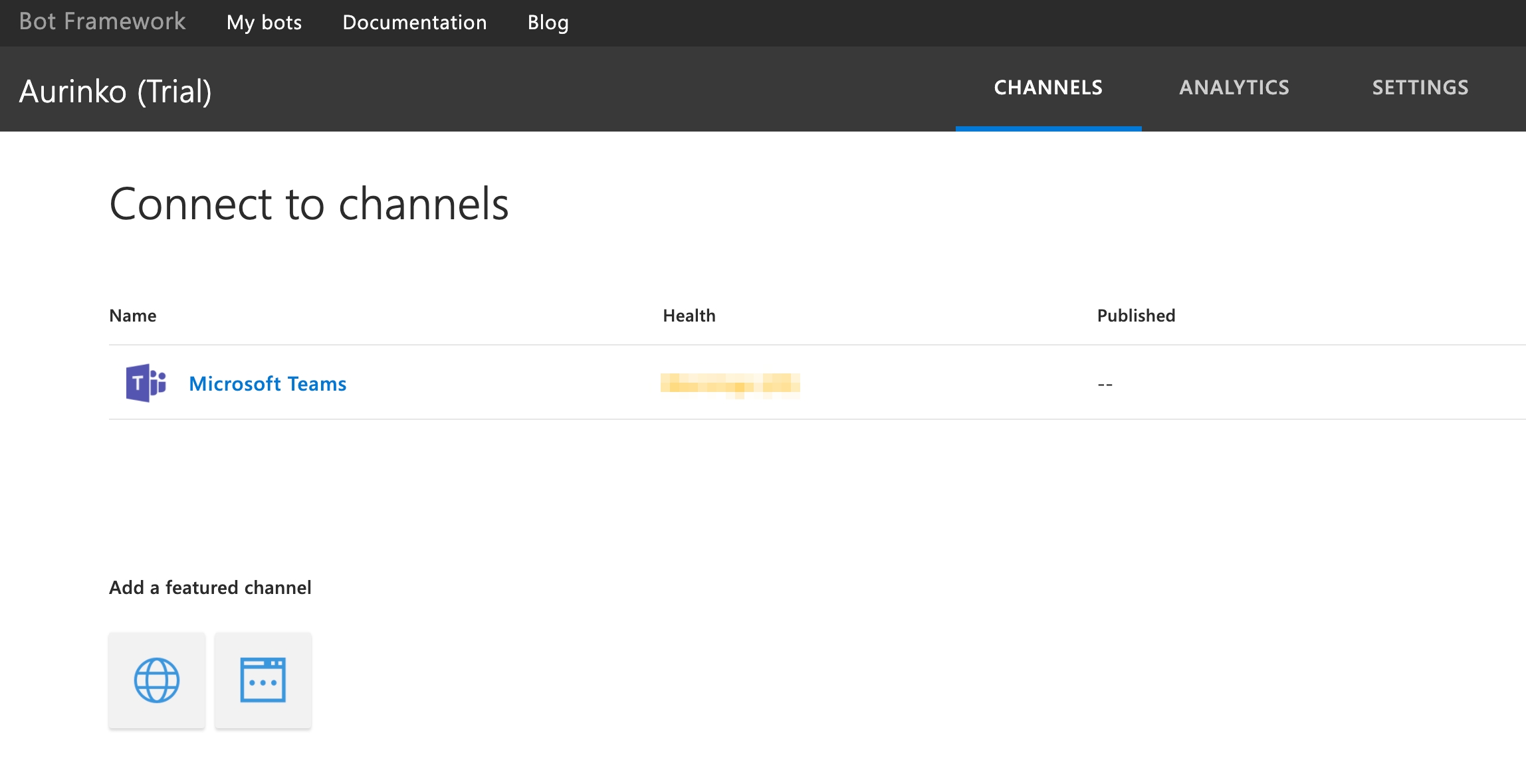
Task: Click the Name column header
Action: coord(133,316)
